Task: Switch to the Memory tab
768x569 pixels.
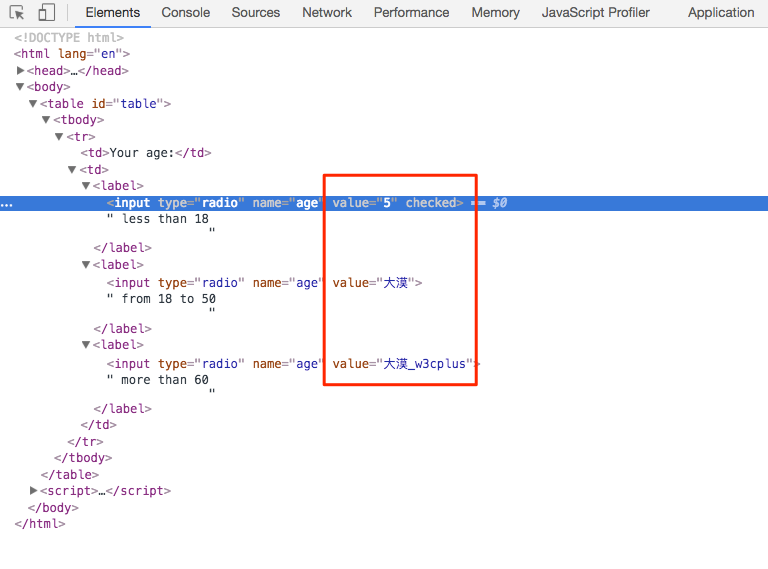Action: (496, 13)
